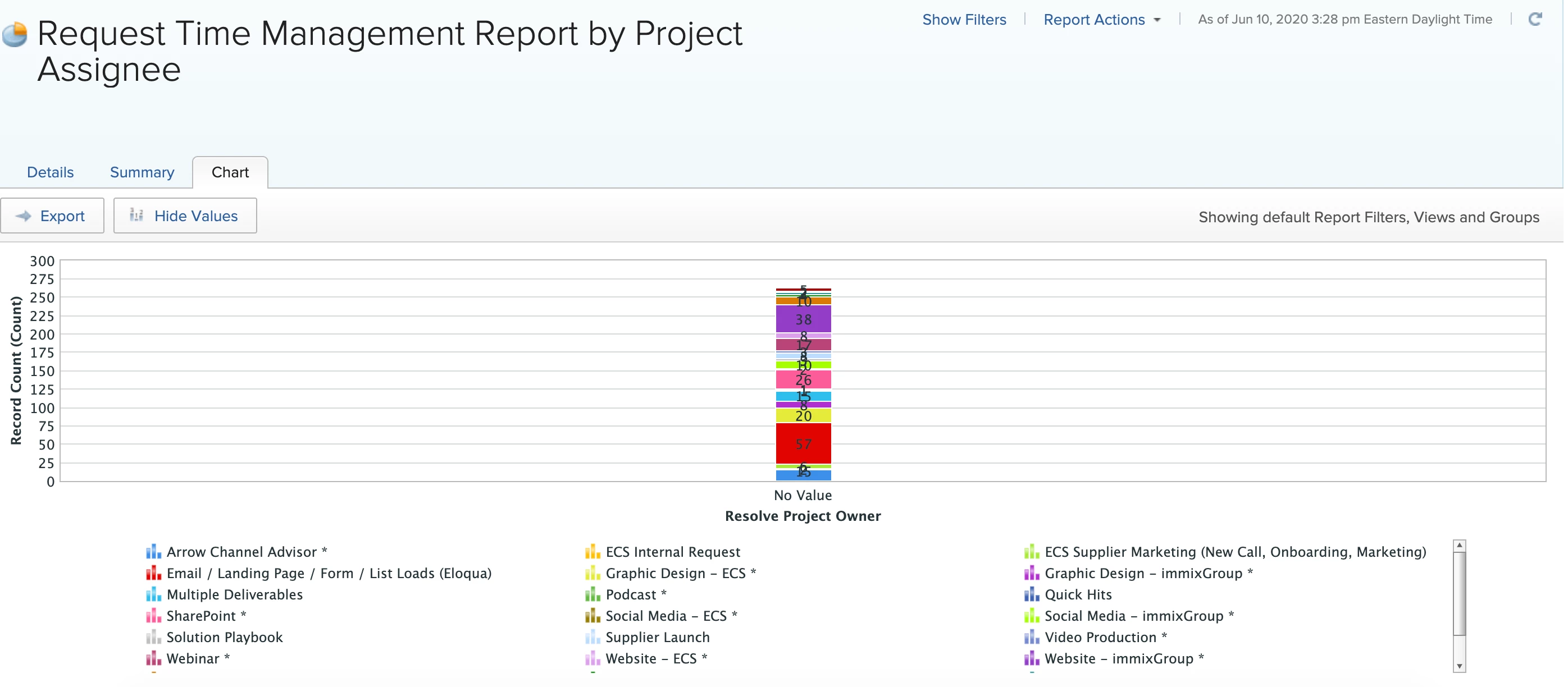Switch to the Summary tab
The height and width of the screenshot is (687, 1568).
[x=142, y=172]
